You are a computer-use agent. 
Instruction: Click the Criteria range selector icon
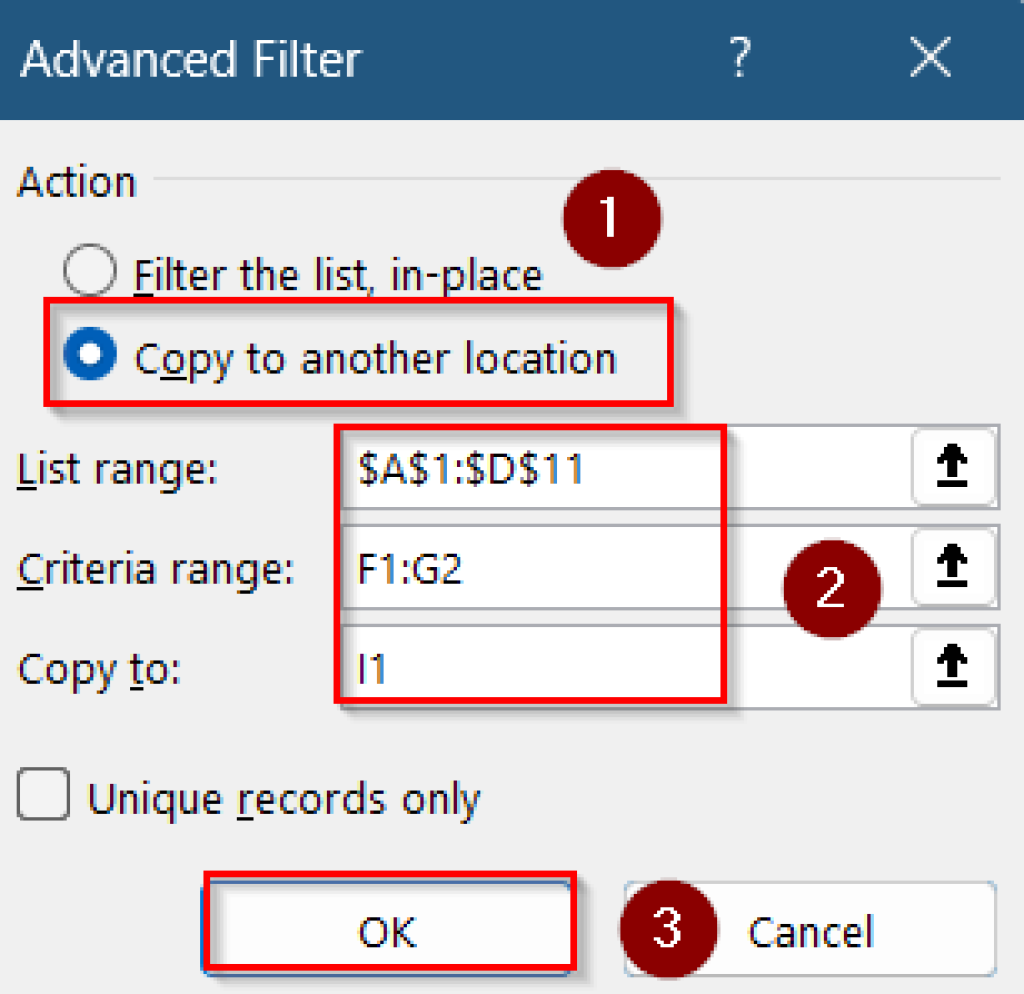tap(954, 567)
